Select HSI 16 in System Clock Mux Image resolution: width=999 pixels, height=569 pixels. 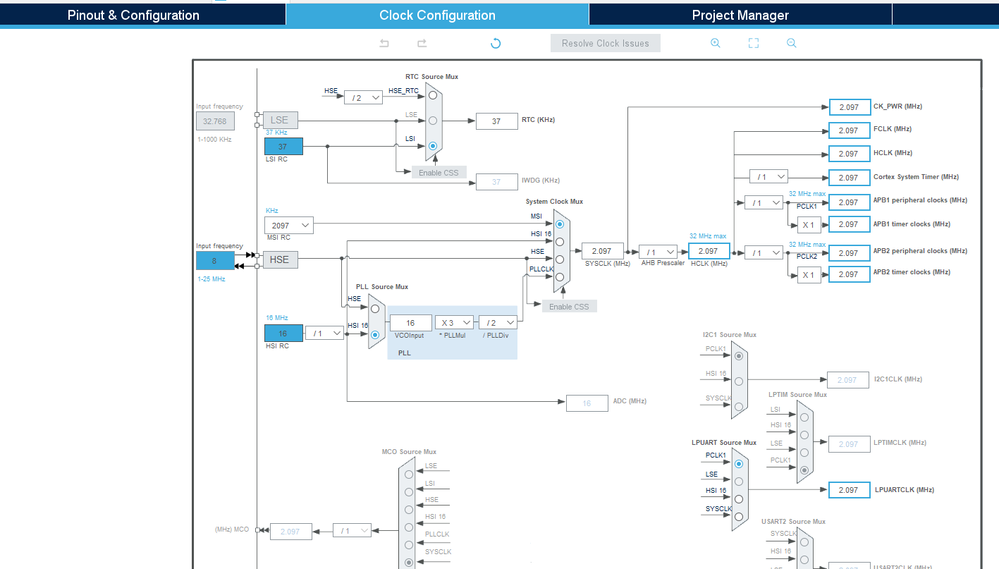pos(559,242)
